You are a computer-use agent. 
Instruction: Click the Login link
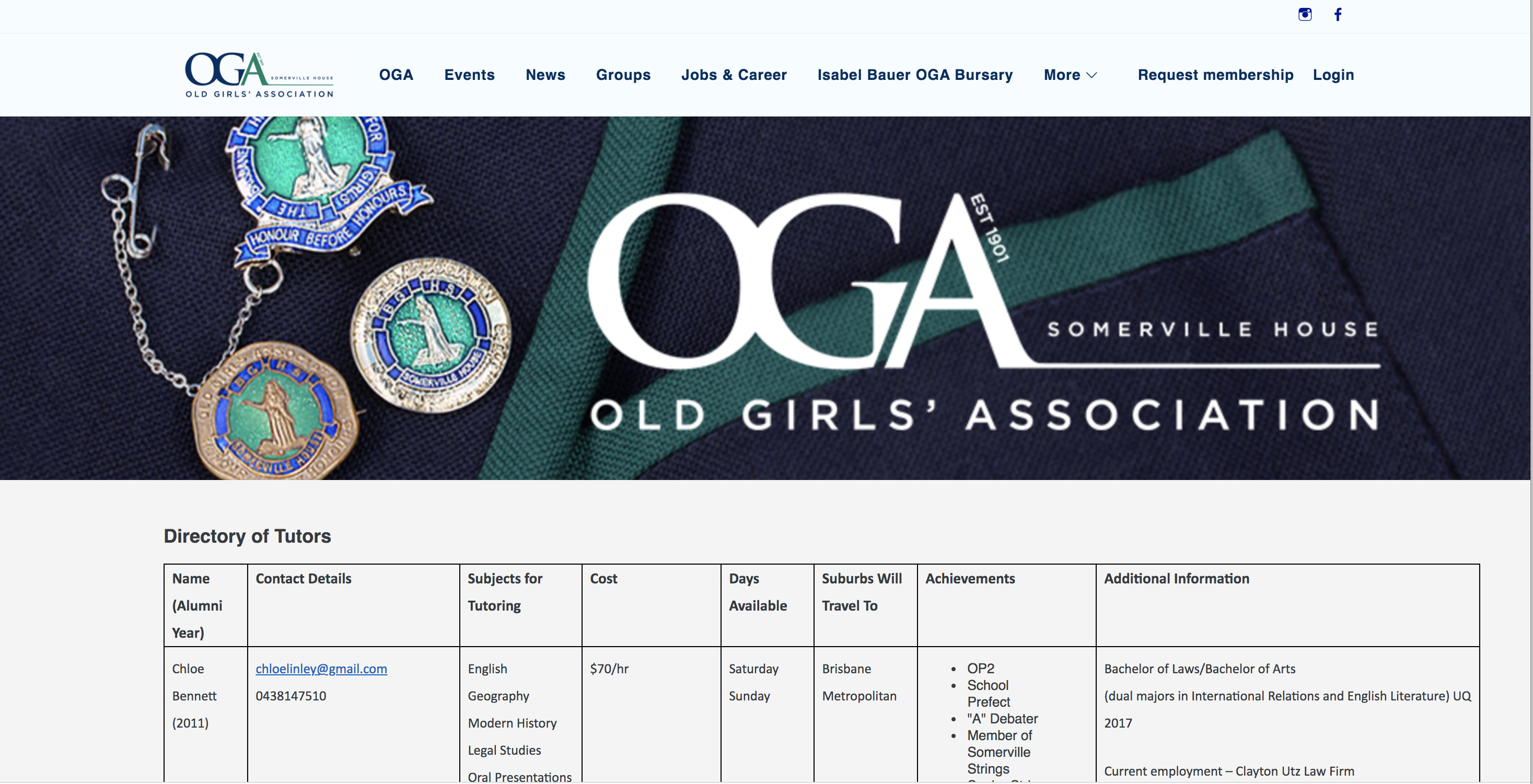1333,75
